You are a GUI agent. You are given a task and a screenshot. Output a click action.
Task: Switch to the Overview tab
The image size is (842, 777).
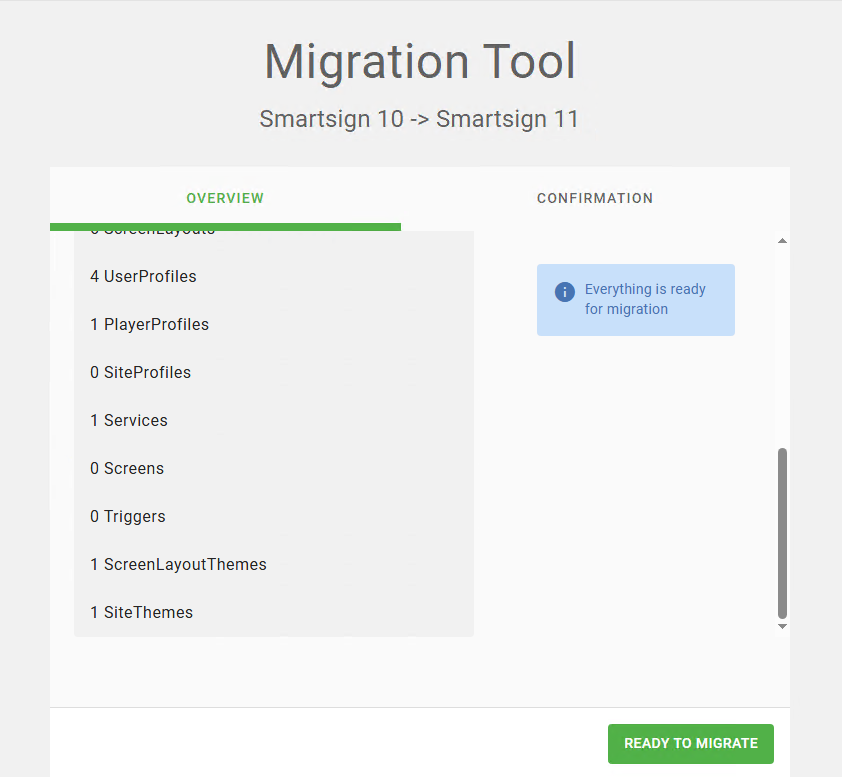click(x=225, y=198)
